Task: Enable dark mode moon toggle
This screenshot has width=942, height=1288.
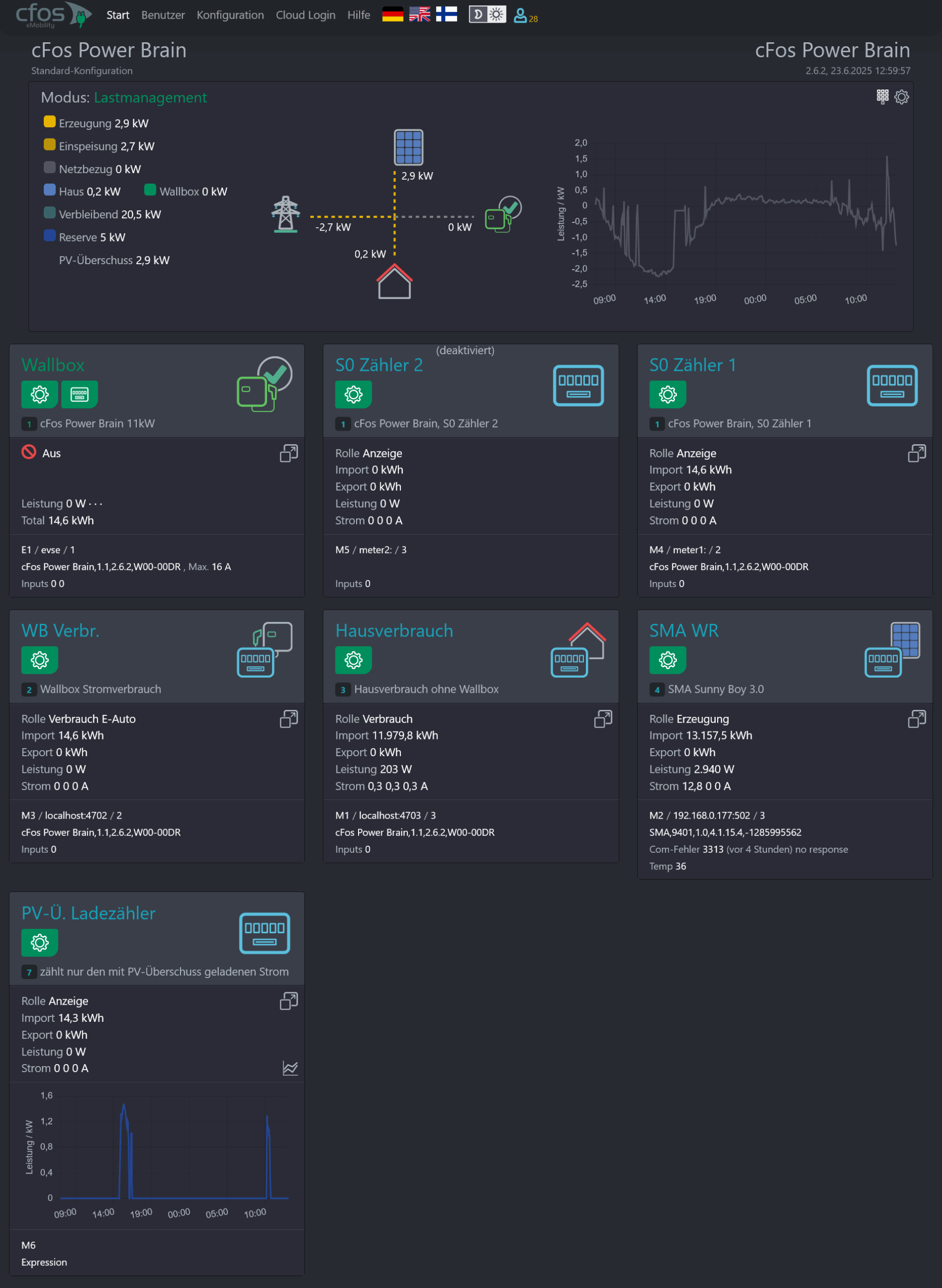Action: click(478, 14)
